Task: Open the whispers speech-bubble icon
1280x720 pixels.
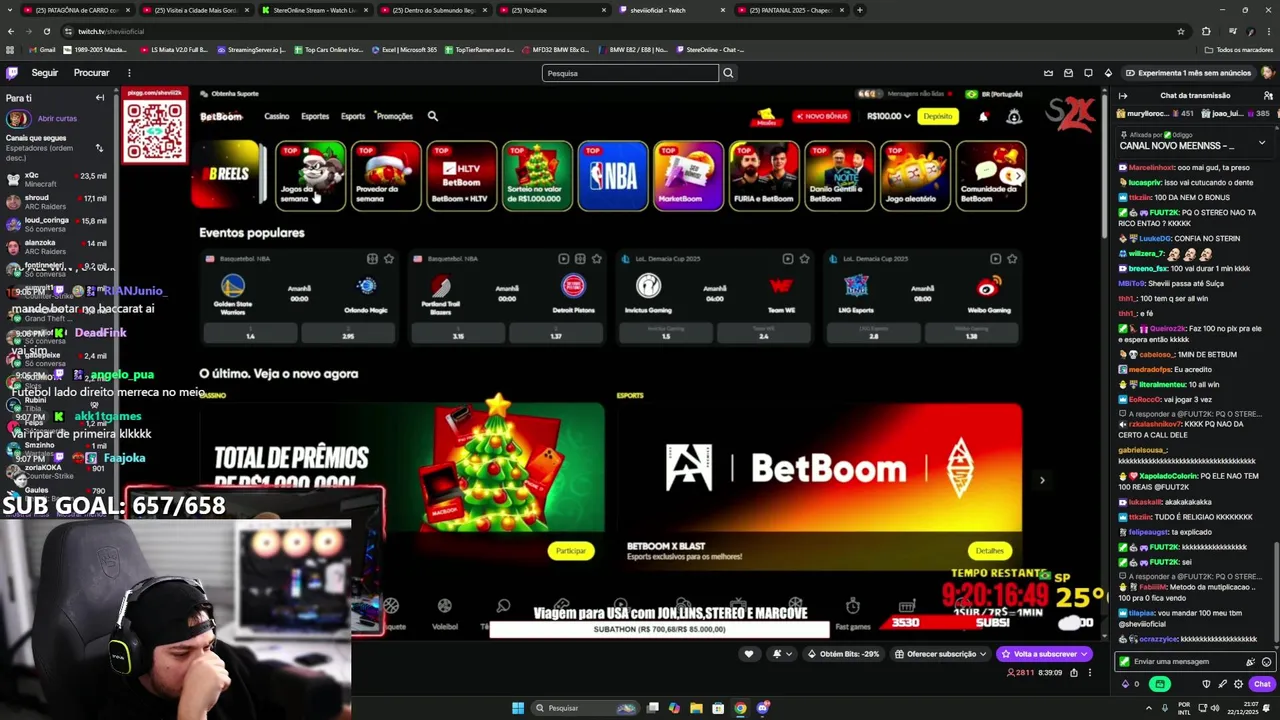Action: tap(1088, 73)
